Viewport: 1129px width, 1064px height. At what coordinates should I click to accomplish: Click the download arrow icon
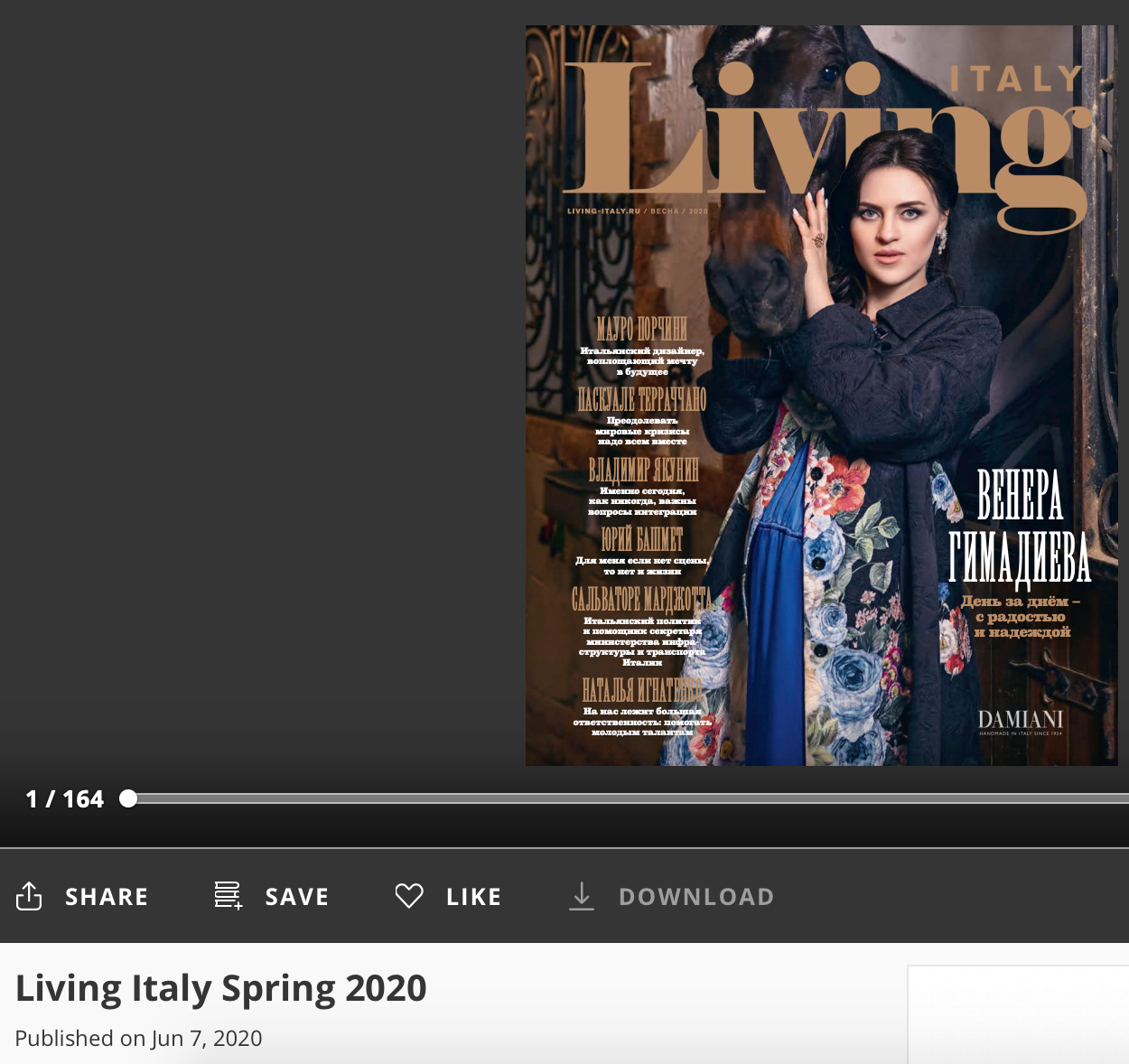click(582, 896)
